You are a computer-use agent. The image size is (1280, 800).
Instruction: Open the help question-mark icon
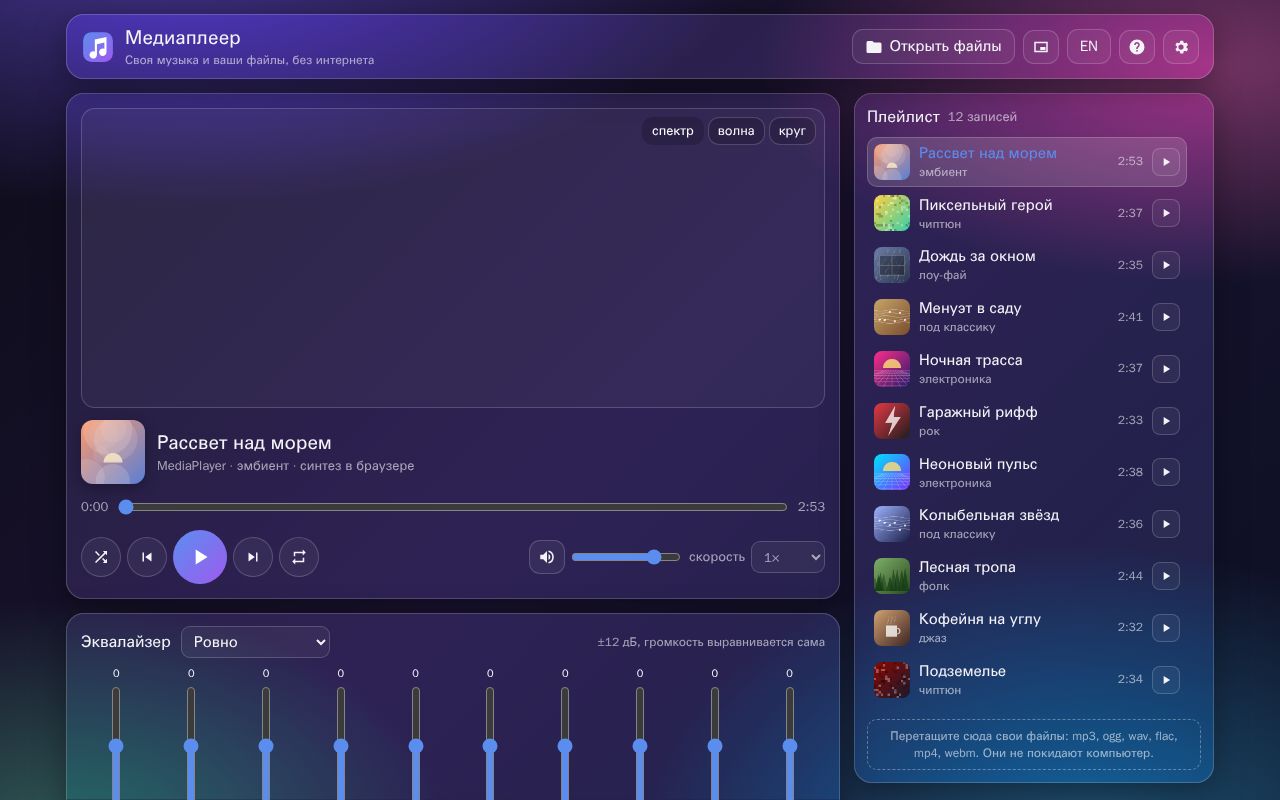1137,46
